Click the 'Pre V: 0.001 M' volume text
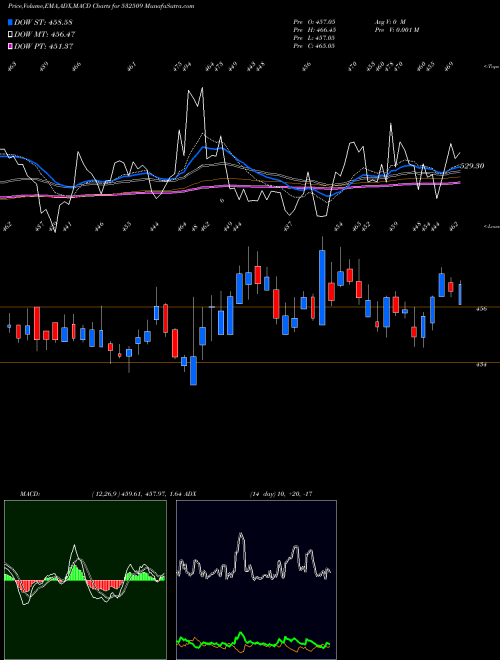 (x=396, y=30)
